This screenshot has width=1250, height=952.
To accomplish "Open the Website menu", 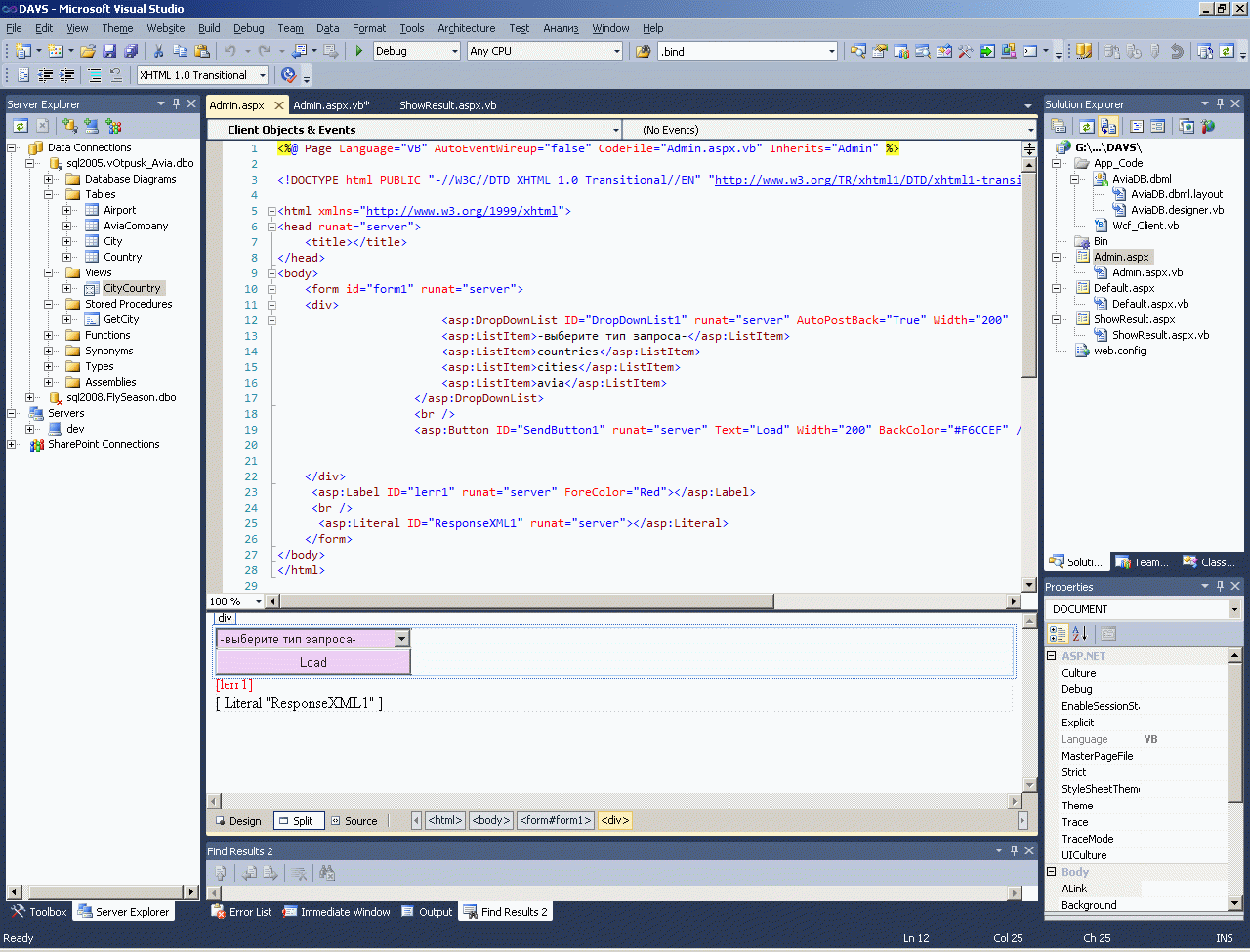I will coord(165,28).
